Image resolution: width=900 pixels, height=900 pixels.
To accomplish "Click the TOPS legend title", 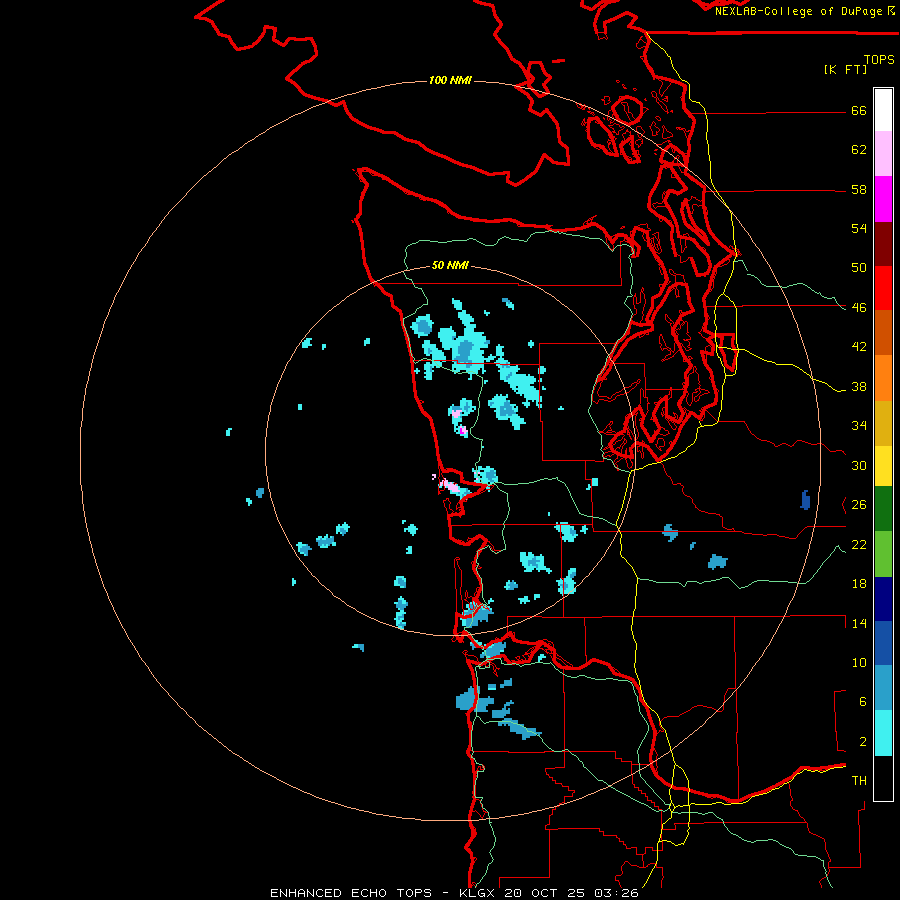I will [879, 59].
